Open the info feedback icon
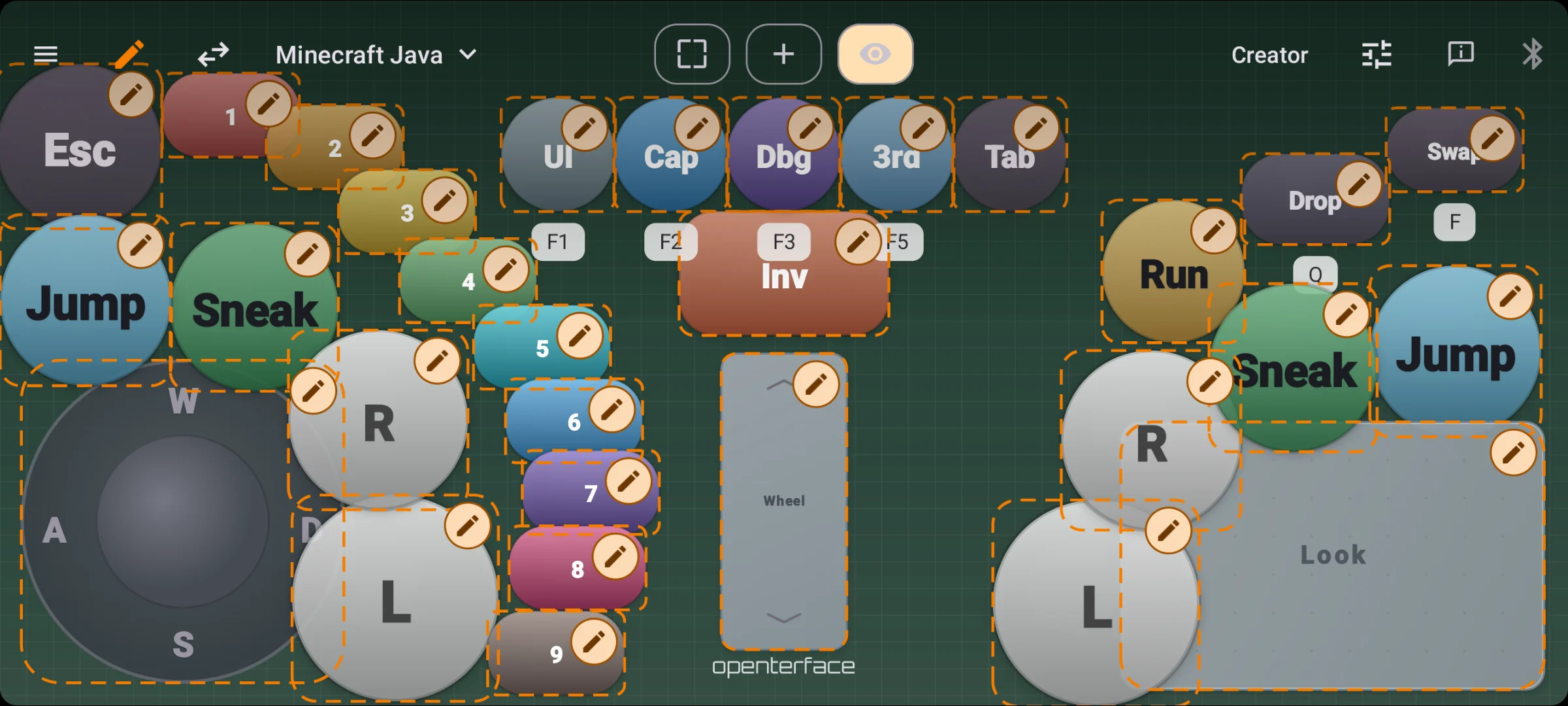The image size is (1568, 706). tap(1460, 54)
